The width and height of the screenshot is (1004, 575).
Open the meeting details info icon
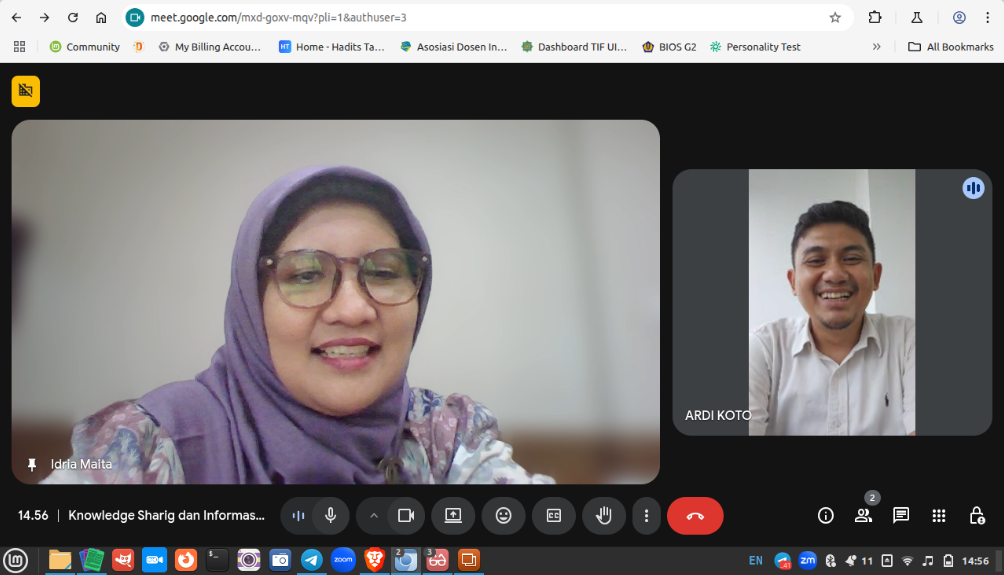tap(826, 516)
